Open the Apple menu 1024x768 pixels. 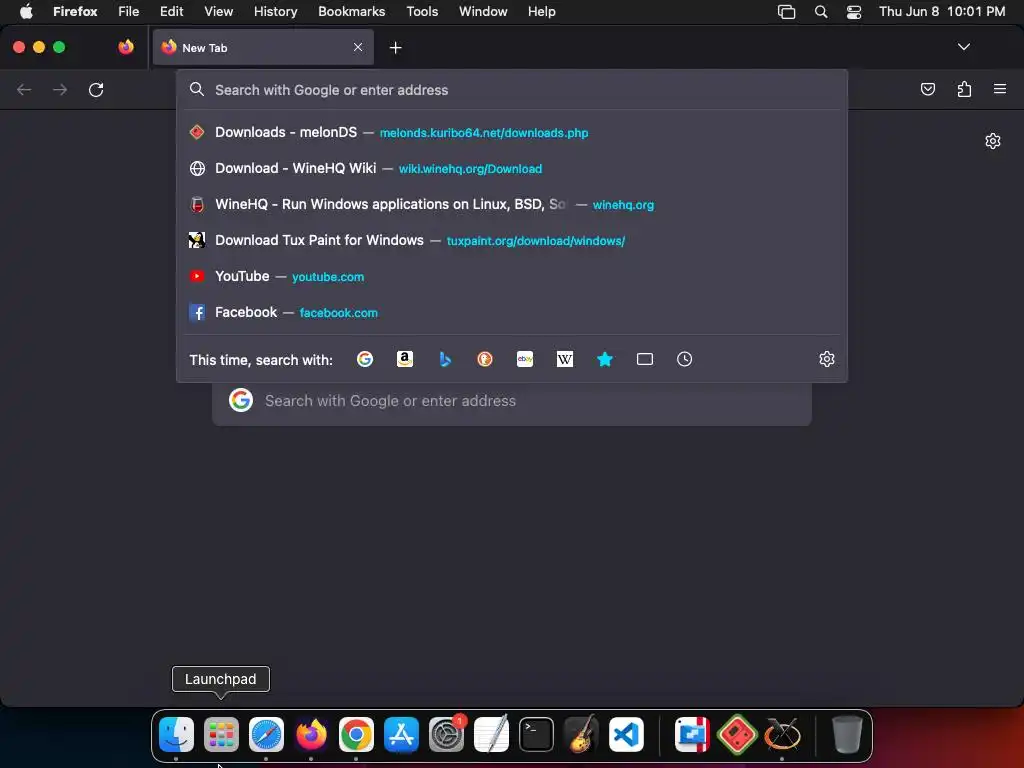26,11
